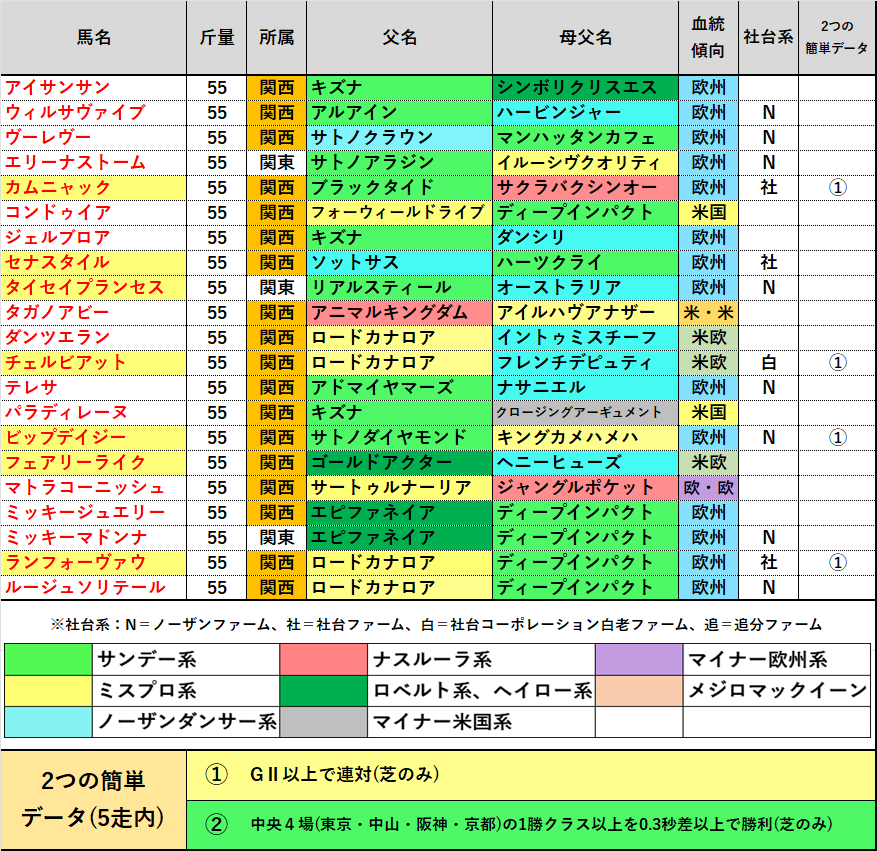The width and height of the screenshot is (877, 851).
Task: Click 関東 cell in エリーナストーム row
Action: 276,163
